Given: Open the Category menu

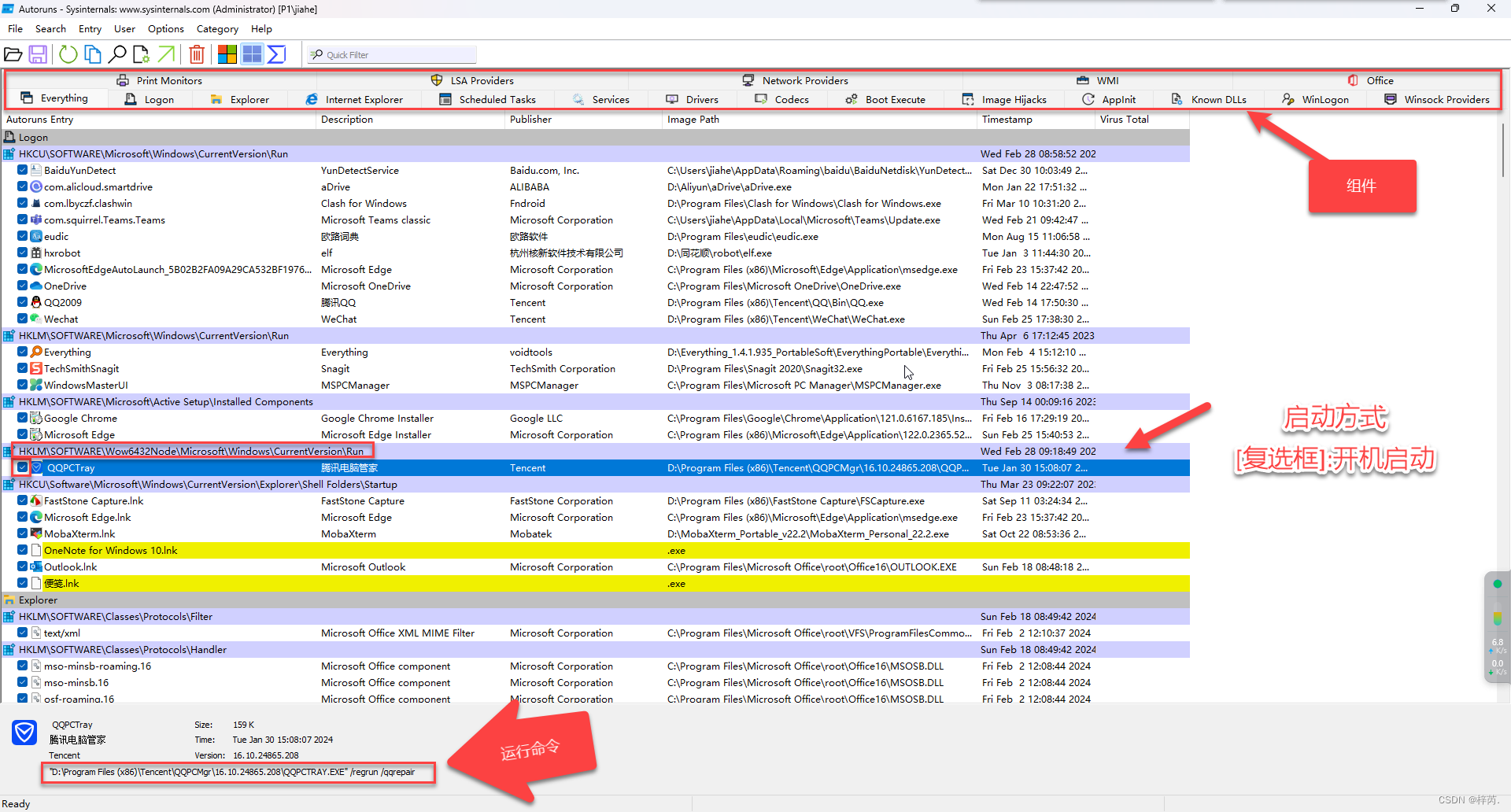Looking at the screenshot, I should [217, 29].
